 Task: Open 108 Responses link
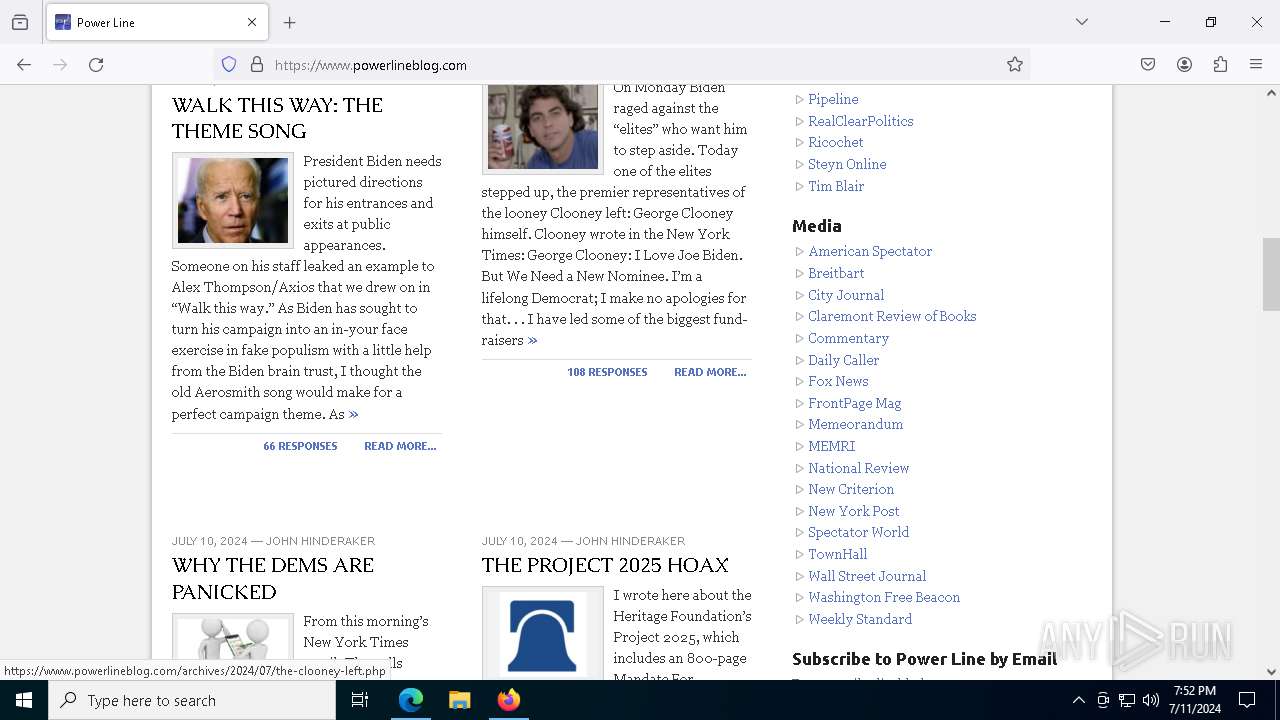pos(607,372)
